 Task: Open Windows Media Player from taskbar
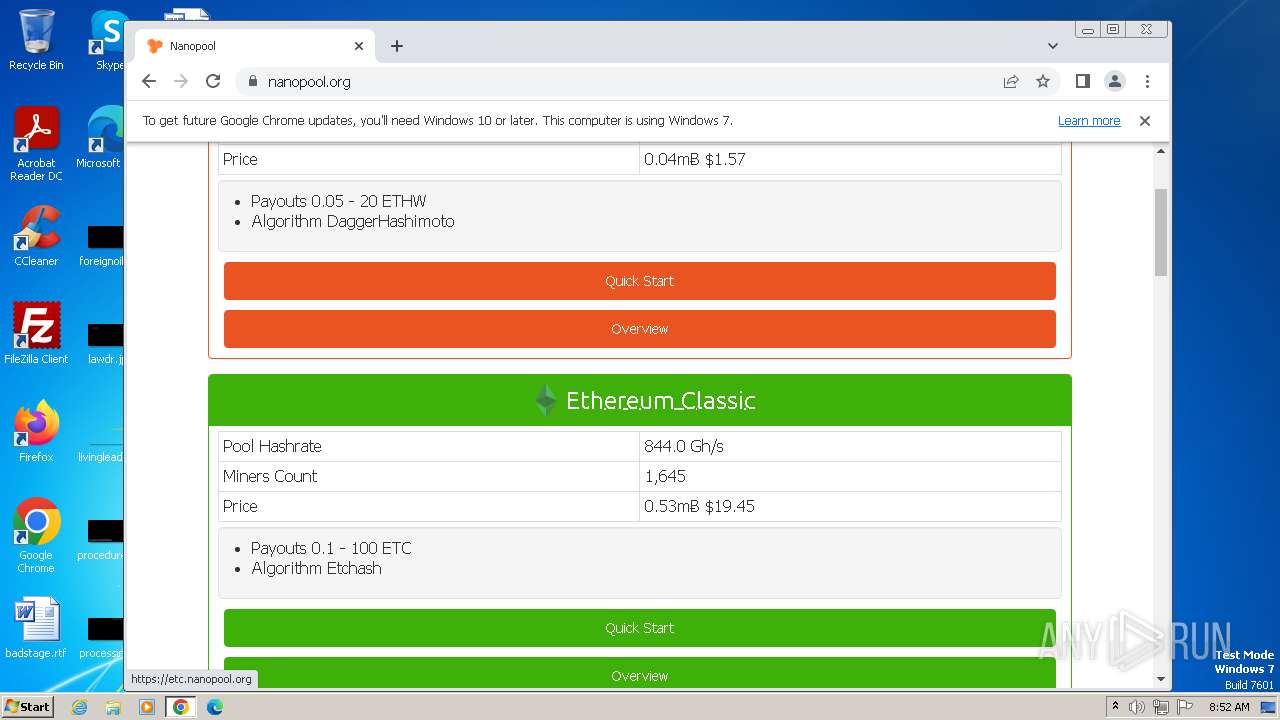pos(147,707)
